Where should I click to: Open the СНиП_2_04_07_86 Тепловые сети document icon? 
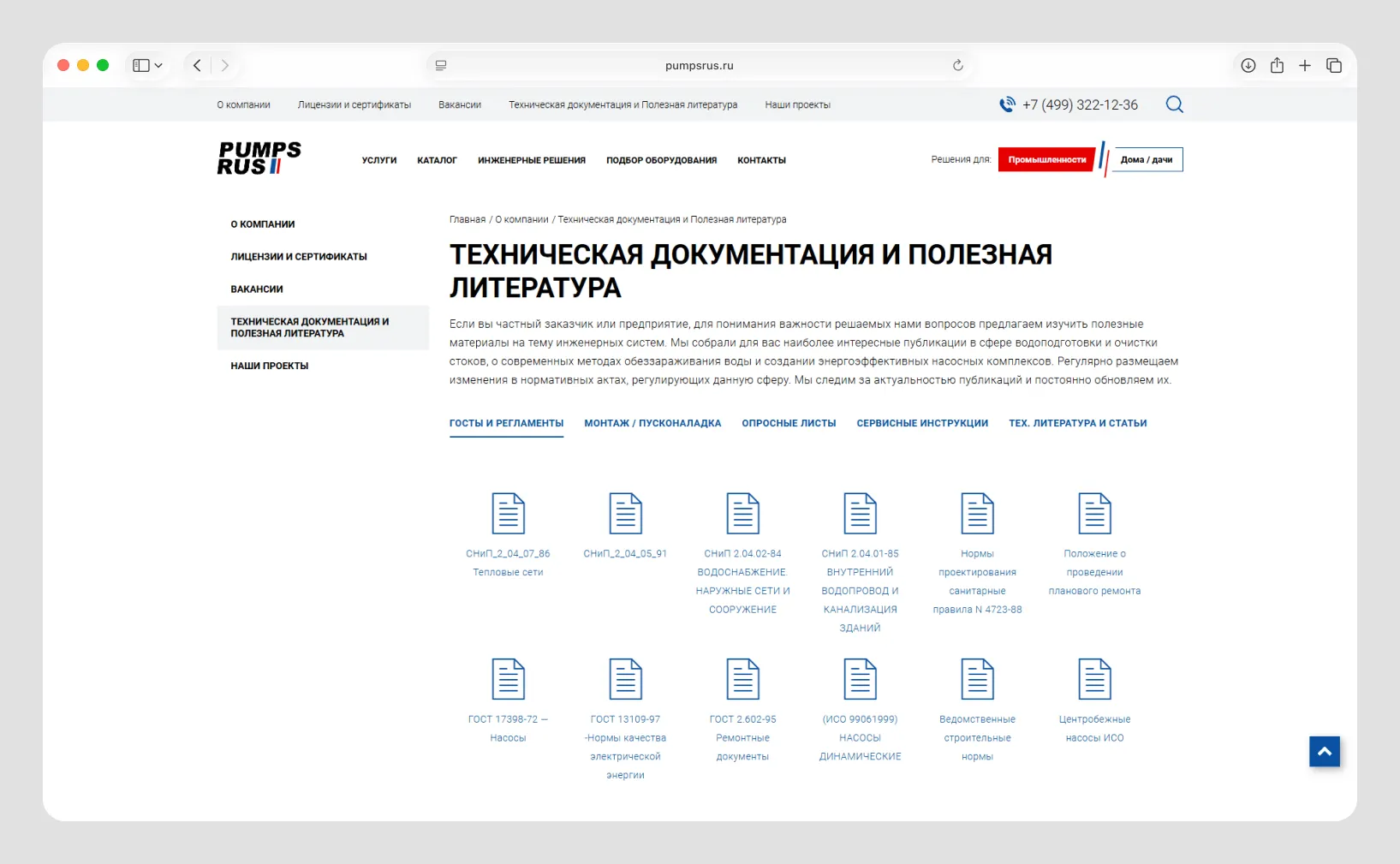click(x=508, y=514)
